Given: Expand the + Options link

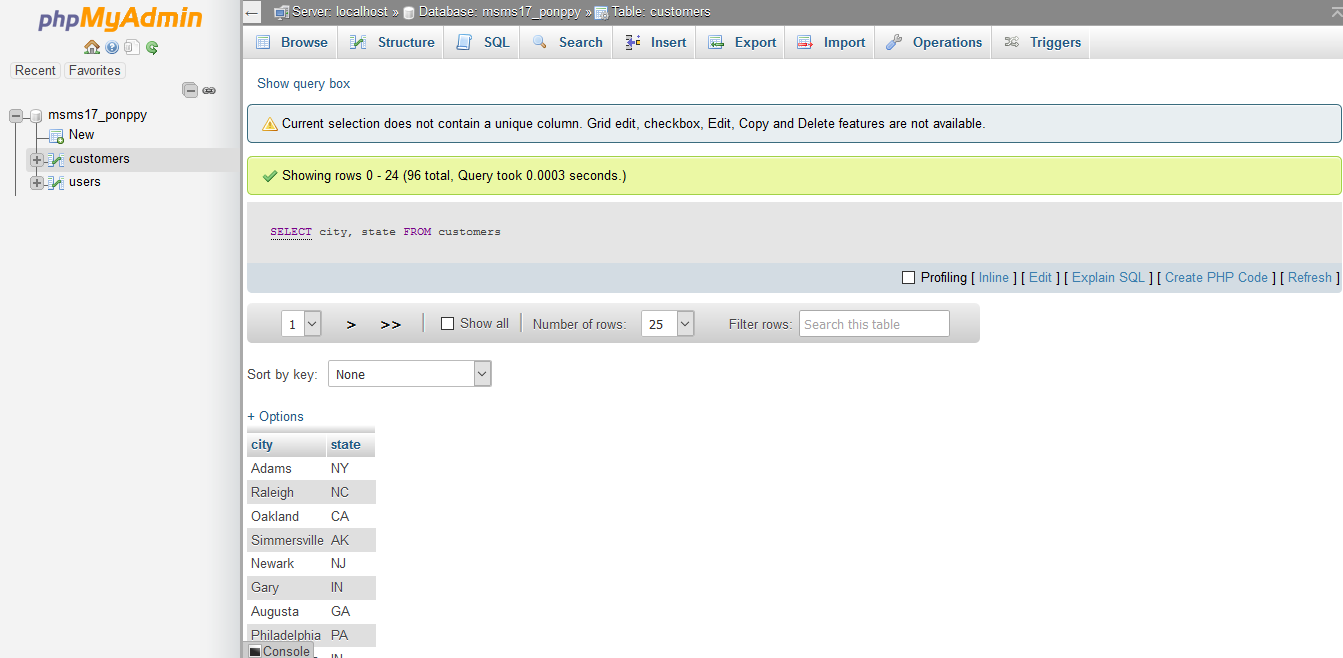Looking at the screenshot, I should [x=275, y=417].
